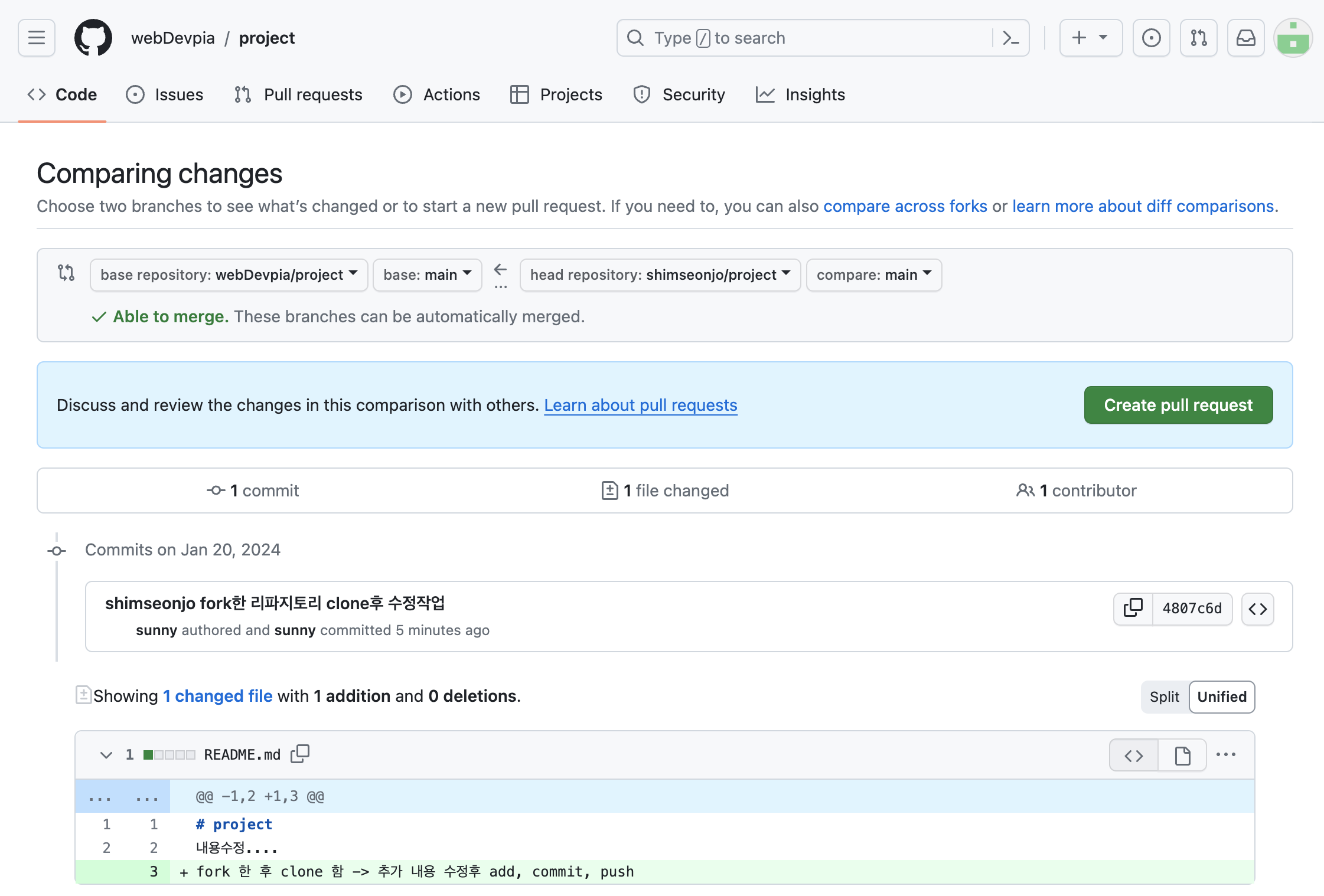
Task: Copy README.md file path
Action: click(300, 754)
